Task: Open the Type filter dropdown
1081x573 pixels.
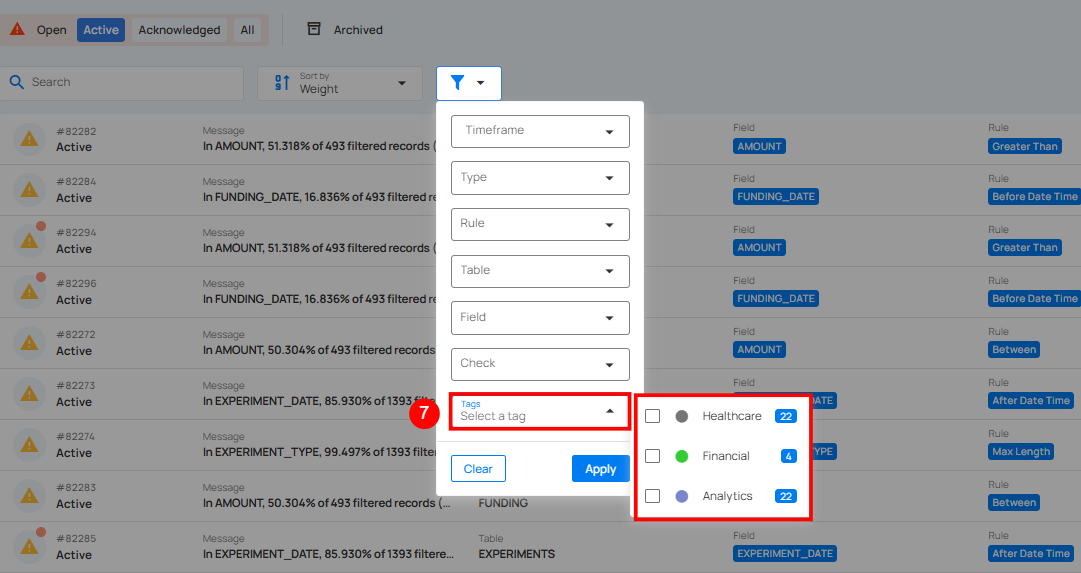Action: point(540,178)
